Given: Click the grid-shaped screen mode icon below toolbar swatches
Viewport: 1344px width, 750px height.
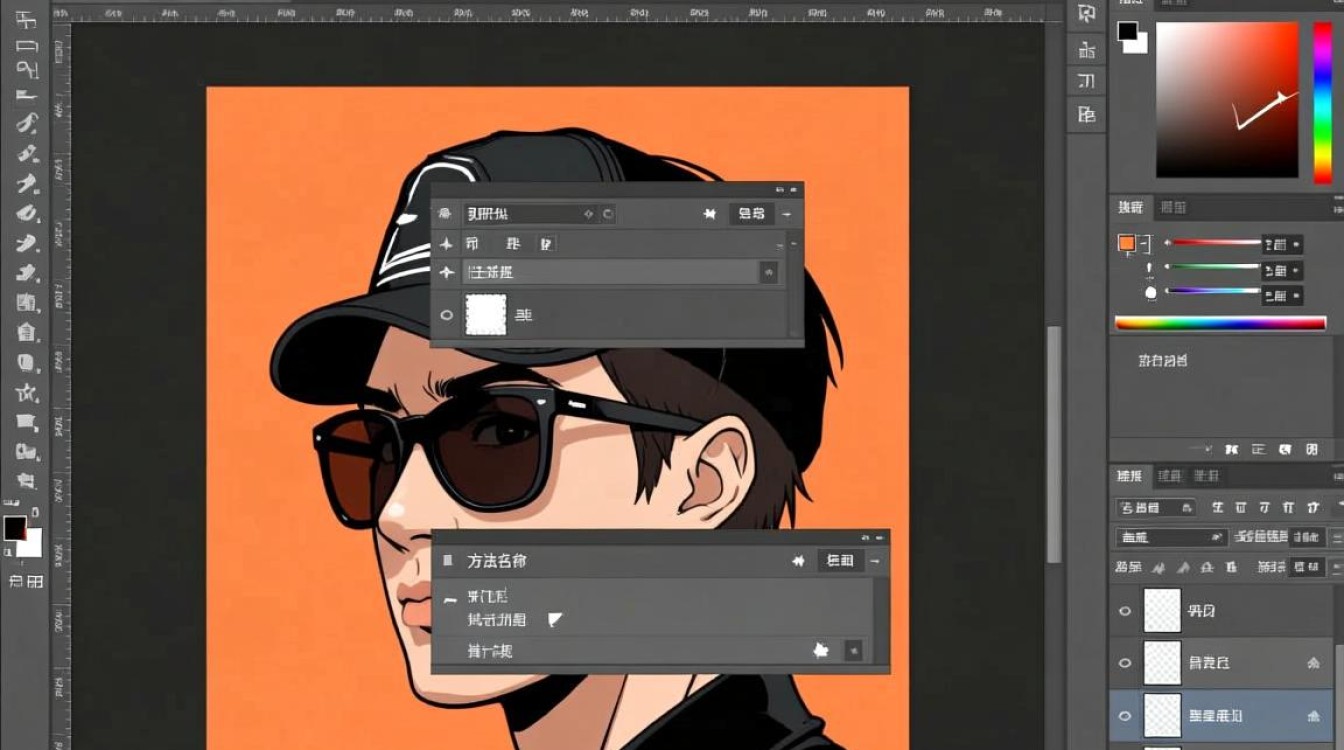Looking at the screenshot, I should [x=35, y=581].
